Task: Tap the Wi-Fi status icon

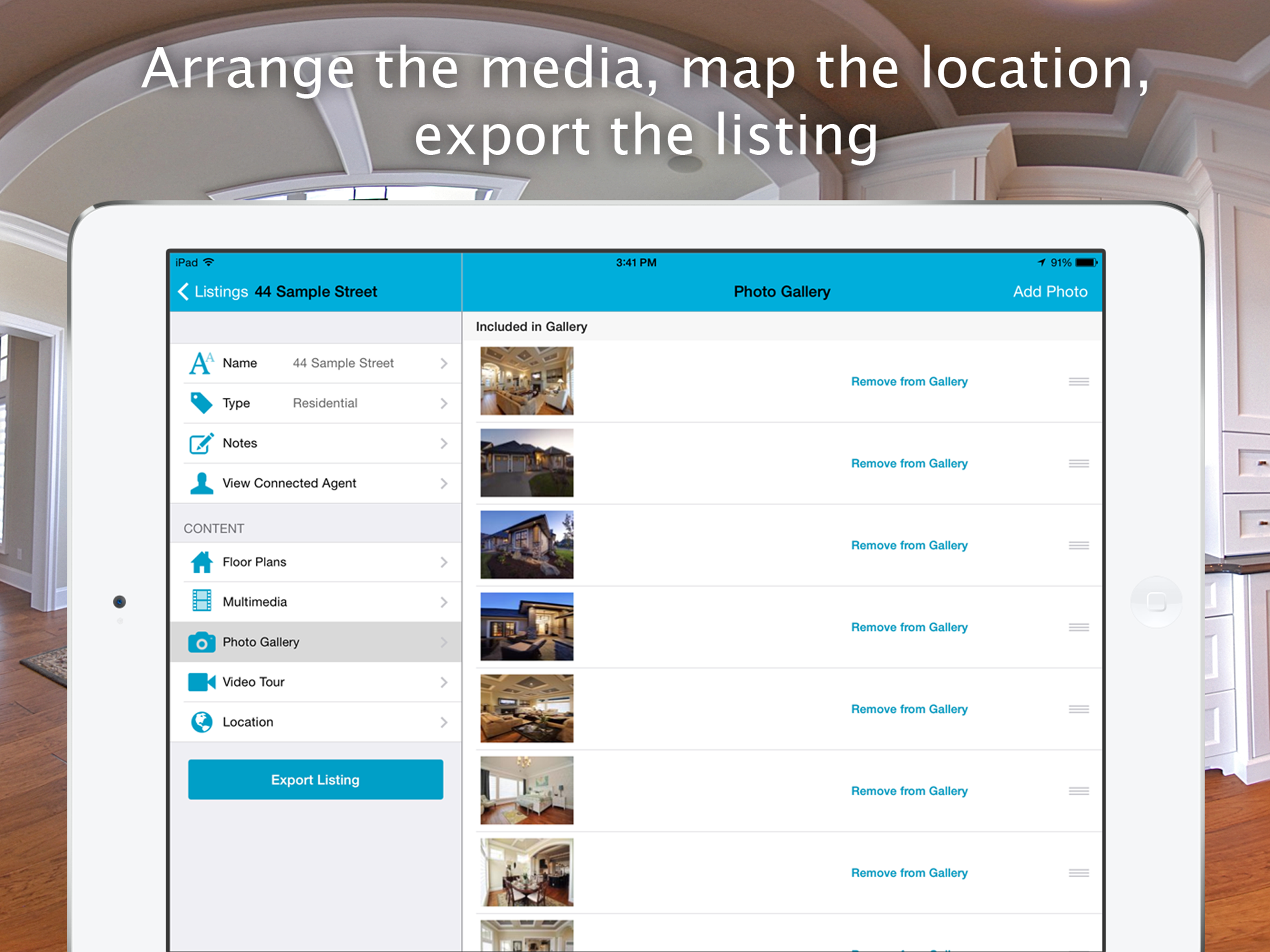Action: pyautogui.click(x=209, y=262)
